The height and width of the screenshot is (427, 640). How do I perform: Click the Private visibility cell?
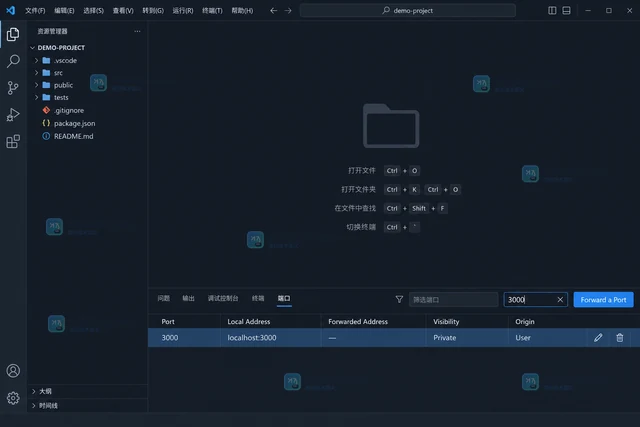coord(444,338)
